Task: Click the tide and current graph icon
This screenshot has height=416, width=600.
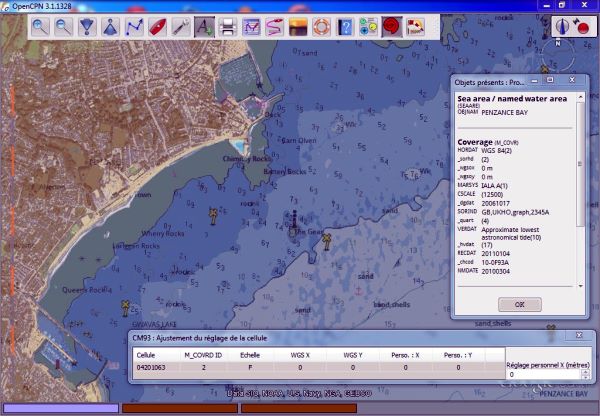Action: click(251, 27)
